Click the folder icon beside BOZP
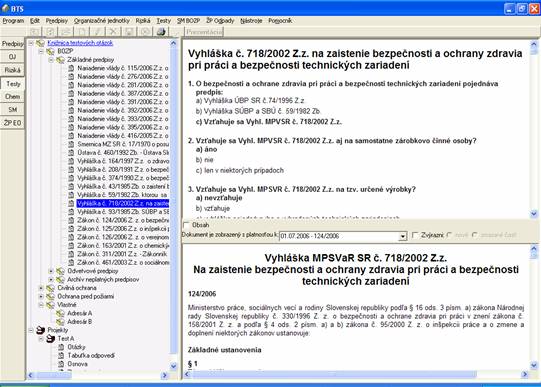 (x=50, y=51)
